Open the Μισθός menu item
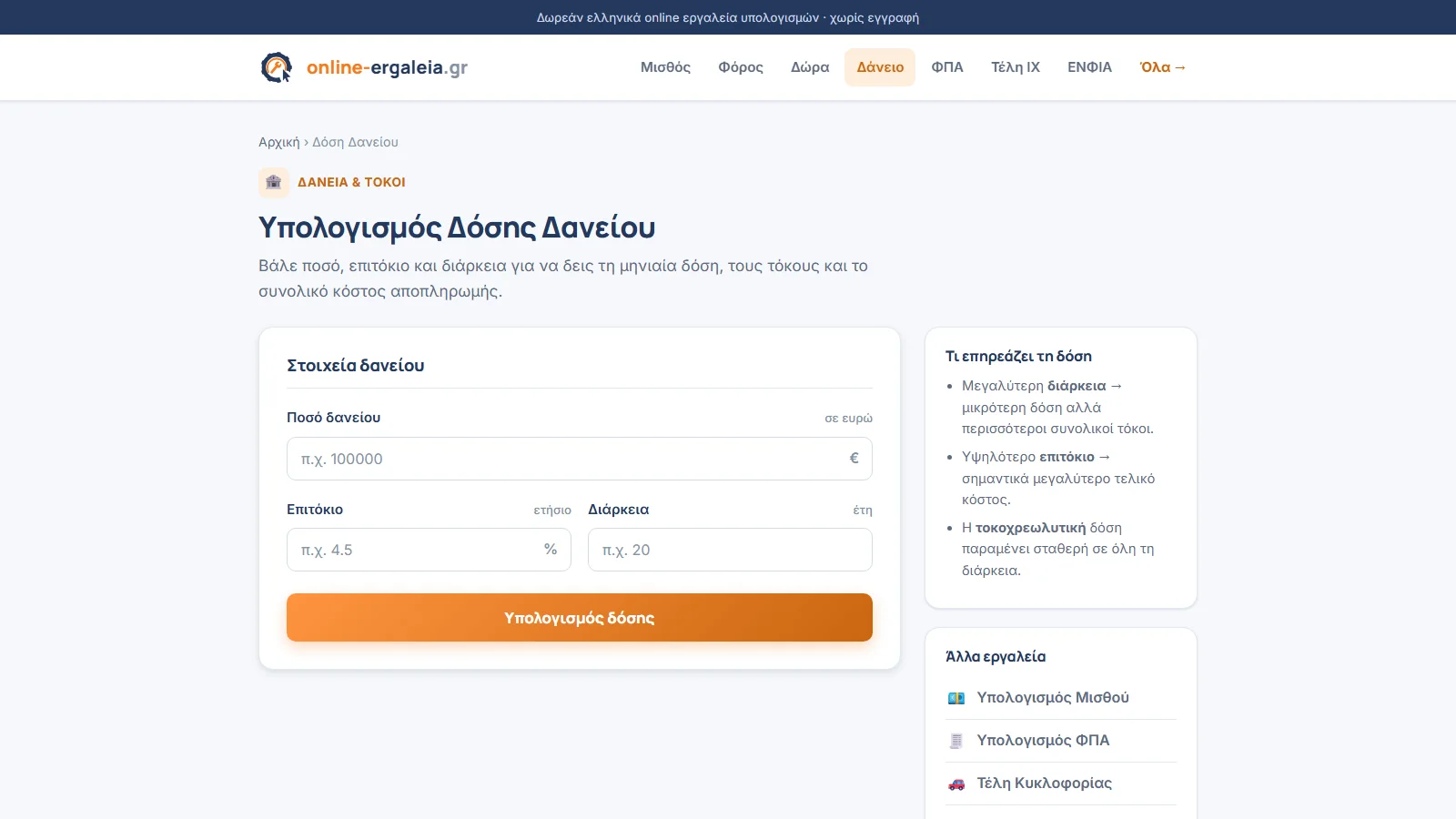Image resolution: width=1456 pixels, height=819 pixels. tap(665, 67)
